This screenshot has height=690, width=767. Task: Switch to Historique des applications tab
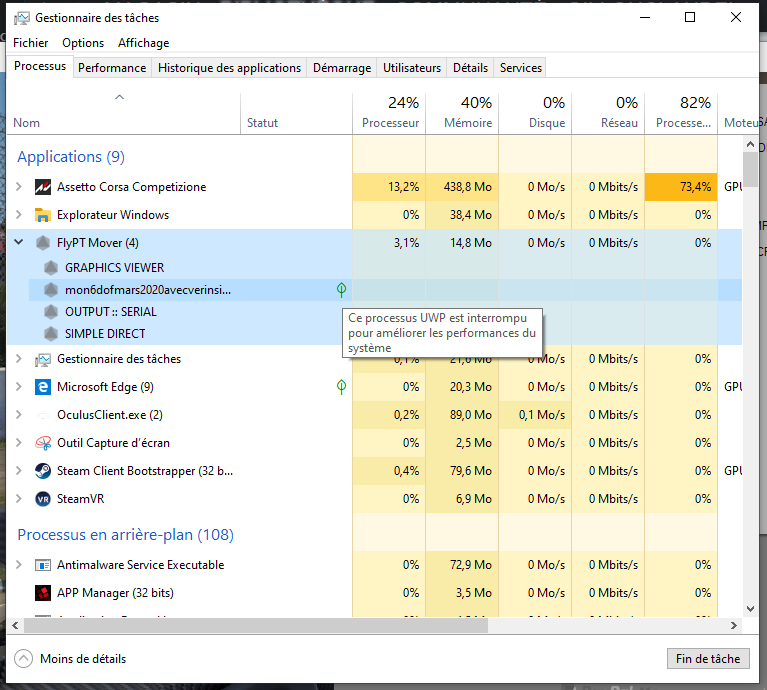click(229, 68)
